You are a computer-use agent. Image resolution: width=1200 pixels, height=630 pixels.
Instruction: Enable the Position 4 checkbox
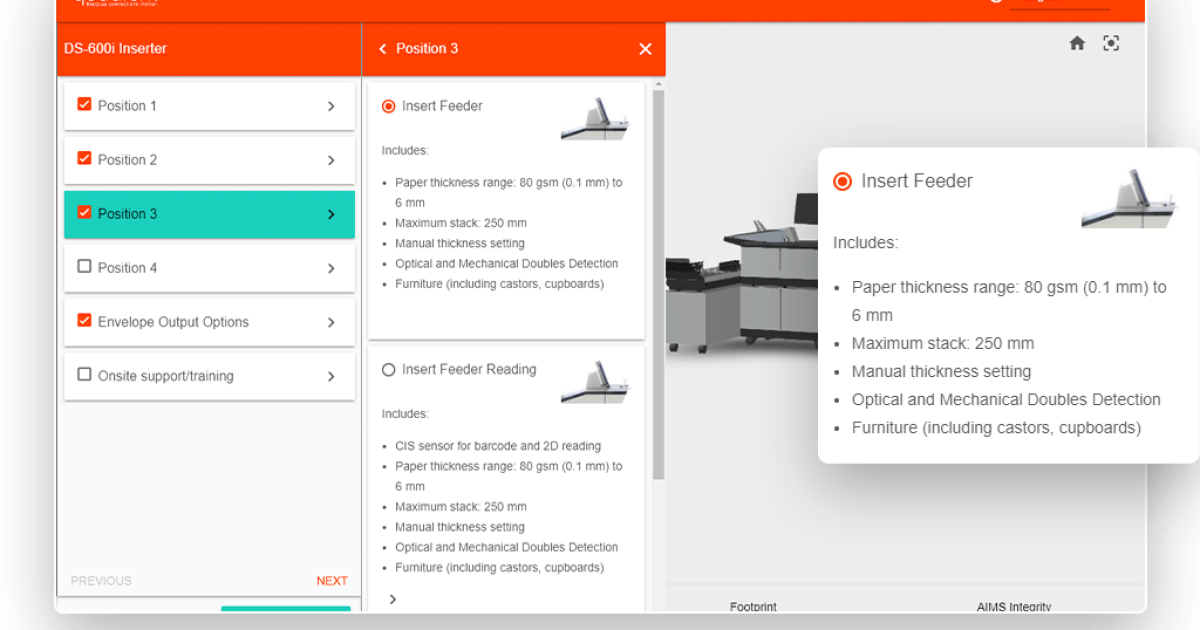pos(84,267)
